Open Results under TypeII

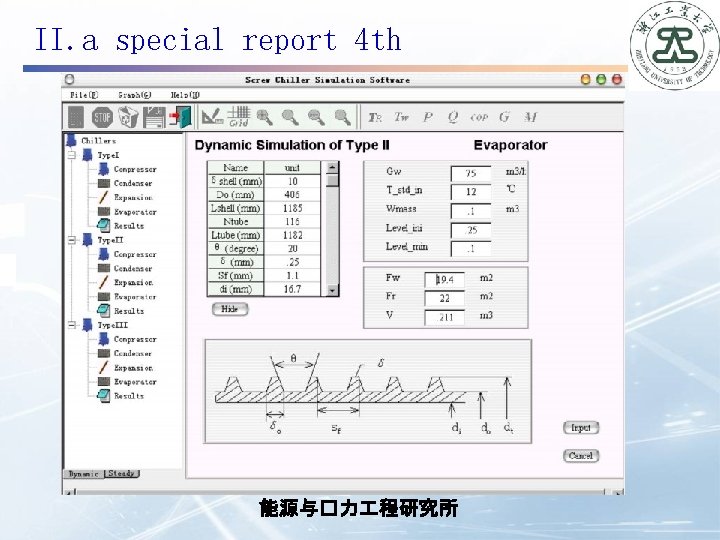coord(129,311)
